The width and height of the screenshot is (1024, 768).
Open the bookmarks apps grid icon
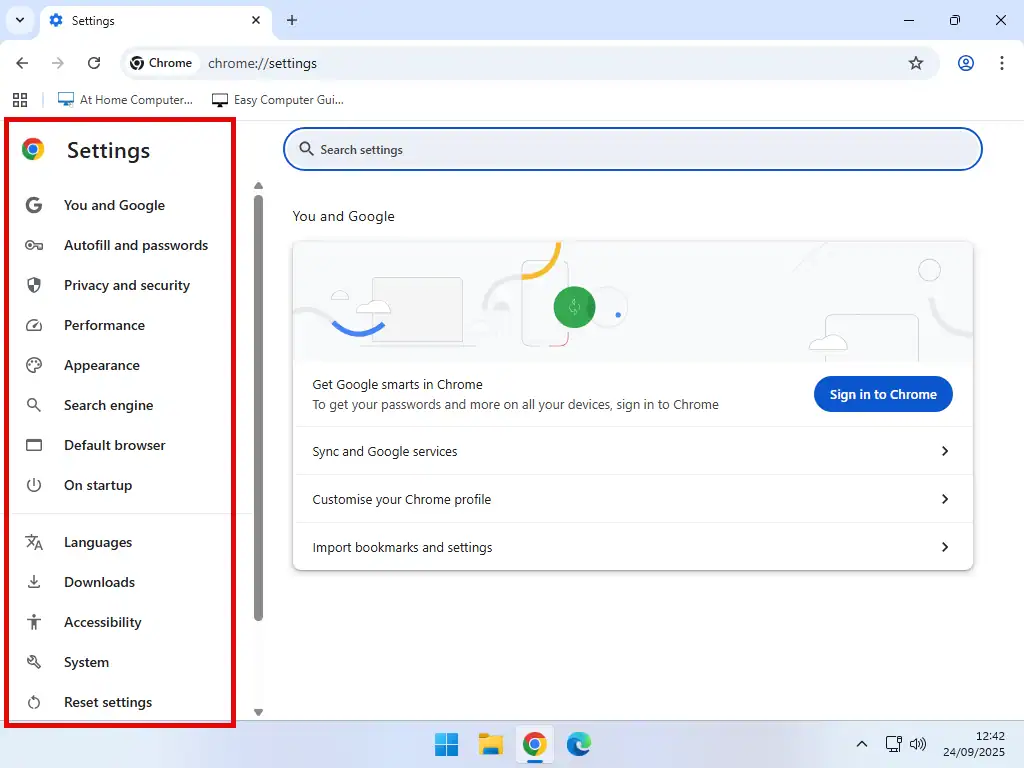click(20, 100)
